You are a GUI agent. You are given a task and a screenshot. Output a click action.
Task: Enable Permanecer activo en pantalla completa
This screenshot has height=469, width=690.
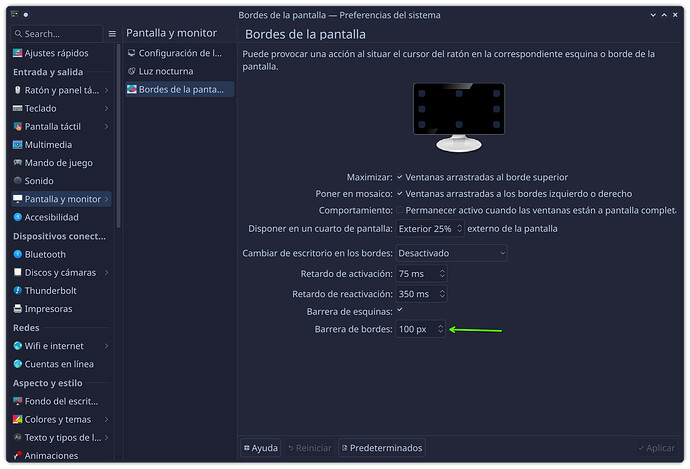pyautogui.click(x=400, y=210)
